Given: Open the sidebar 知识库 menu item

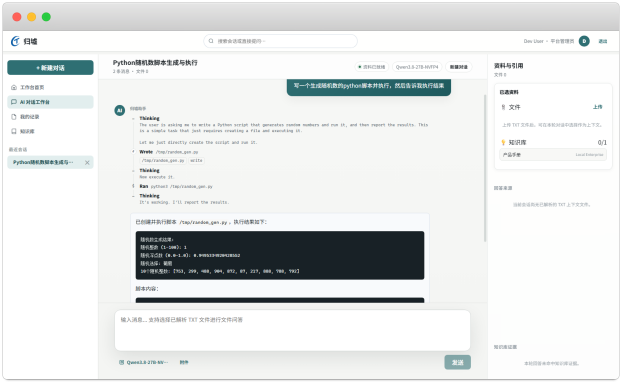Looking at the screenshot, I should point(50,131).
